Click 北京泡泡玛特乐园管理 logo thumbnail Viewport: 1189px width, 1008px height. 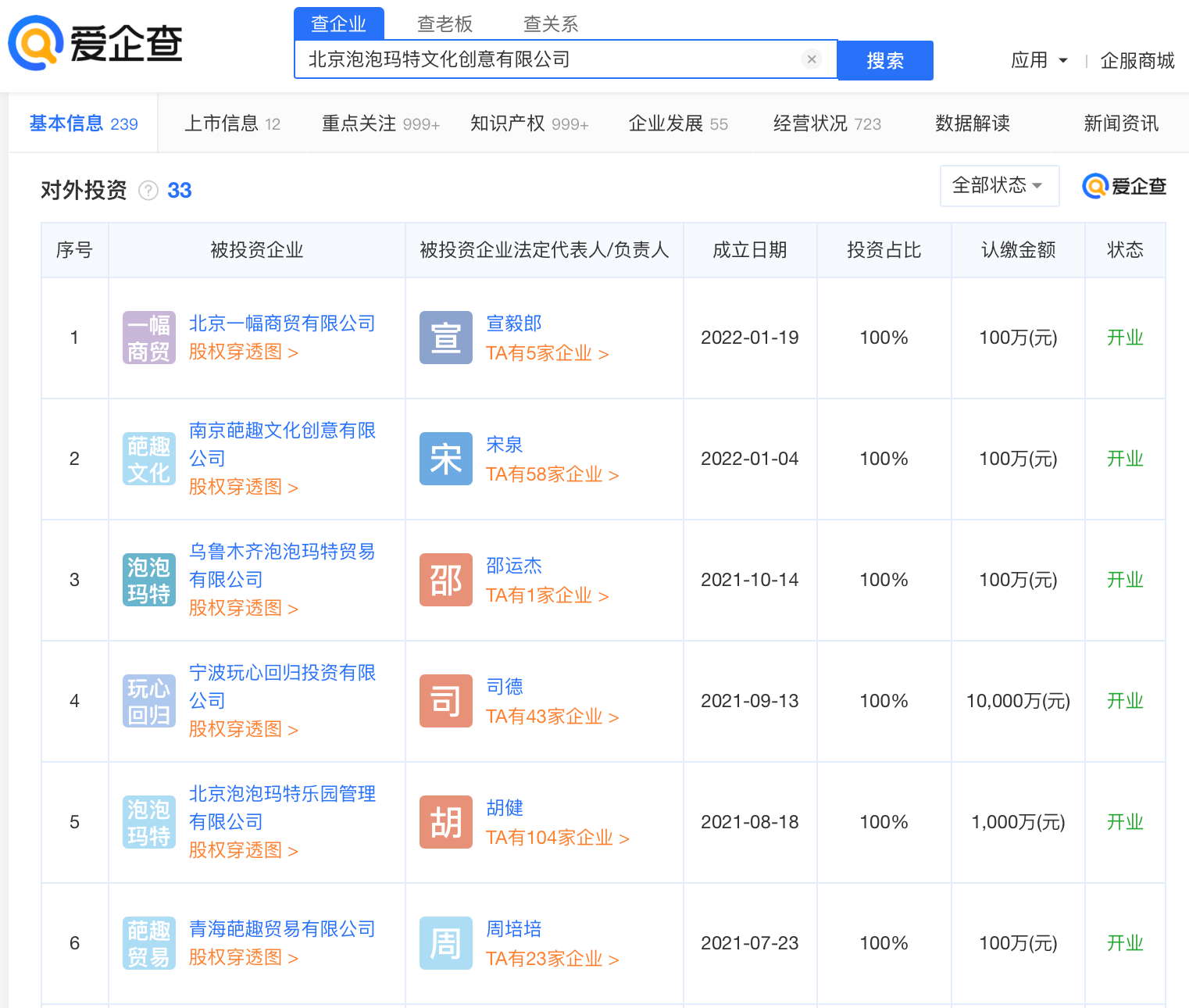149,822
